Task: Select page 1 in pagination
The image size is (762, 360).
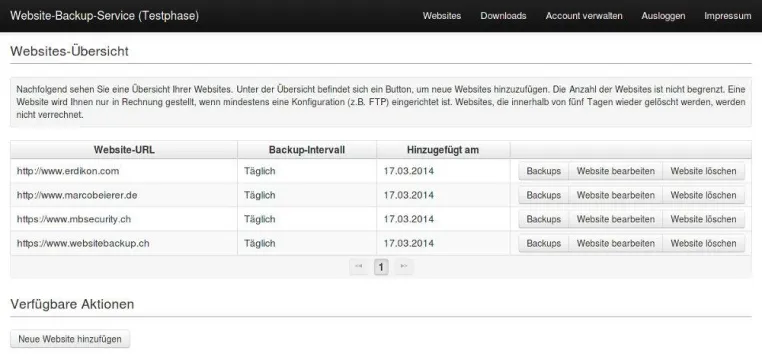Action: [381, 267]
